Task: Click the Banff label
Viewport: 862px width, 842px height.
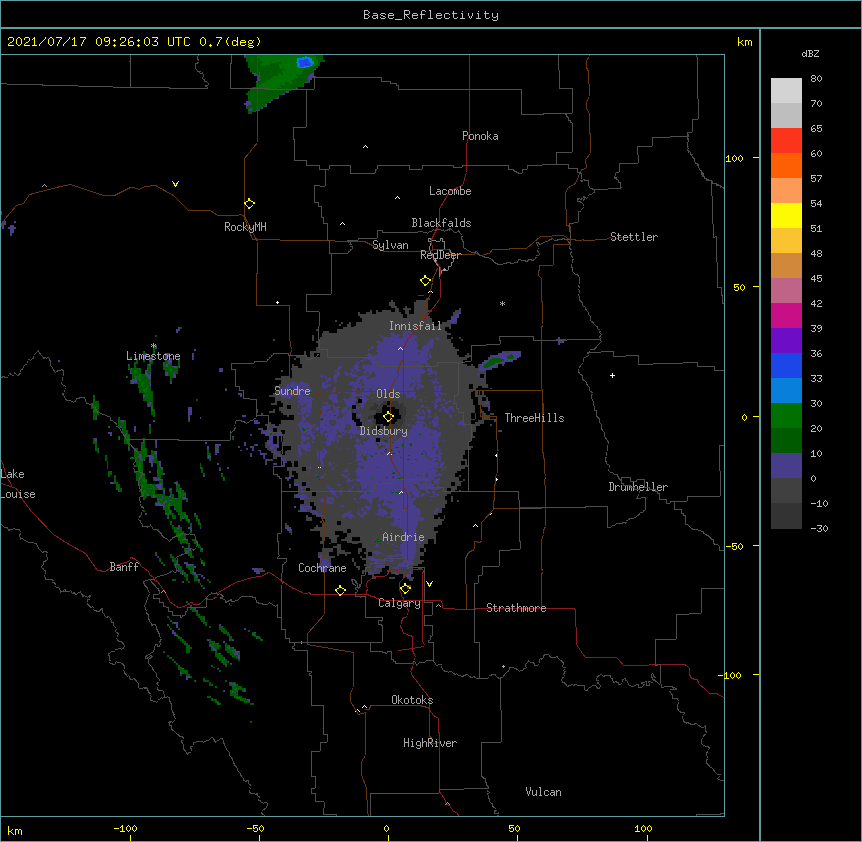Action: [x=124, y=567]
